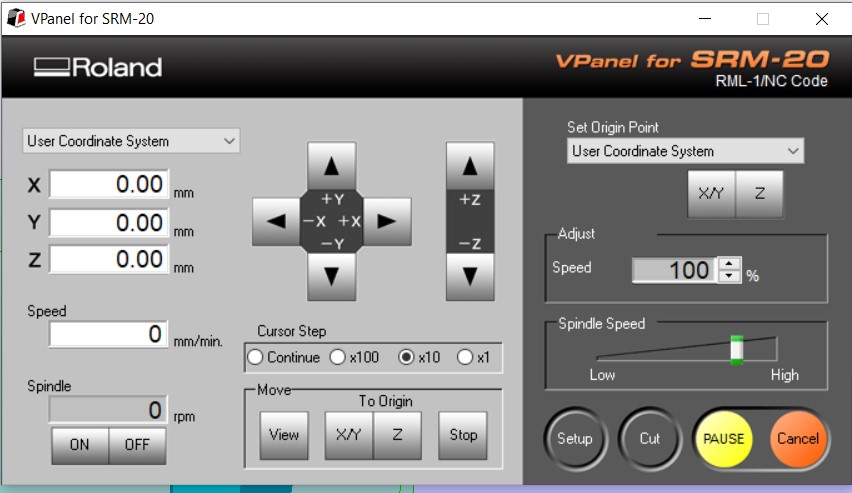Set Z origin under Set Origin Point
Viewport: 852px width, 493px height.
(760, 194)
